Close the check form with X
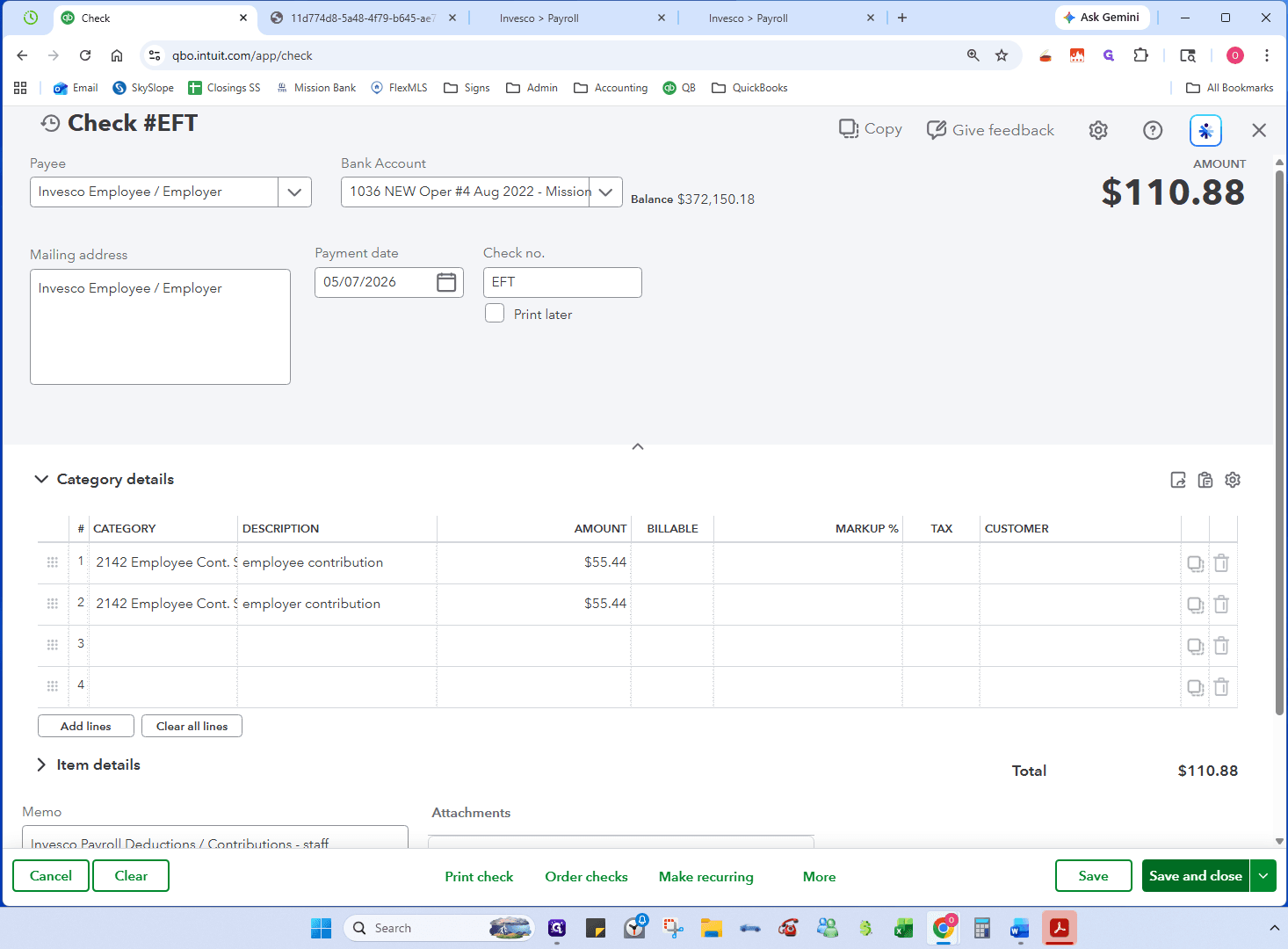Viewport: 1288px width, 949px height. tap(1259, 130)
